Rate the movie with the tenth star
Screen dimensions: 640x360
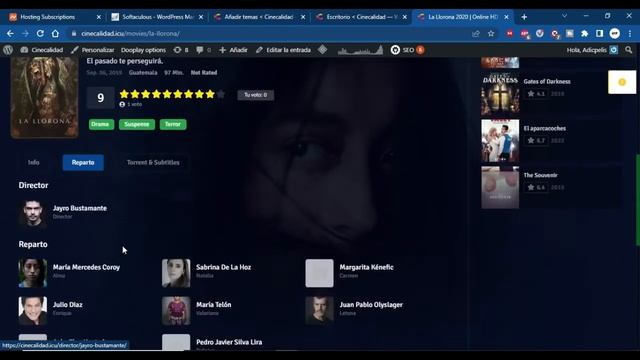coord(221,94)
